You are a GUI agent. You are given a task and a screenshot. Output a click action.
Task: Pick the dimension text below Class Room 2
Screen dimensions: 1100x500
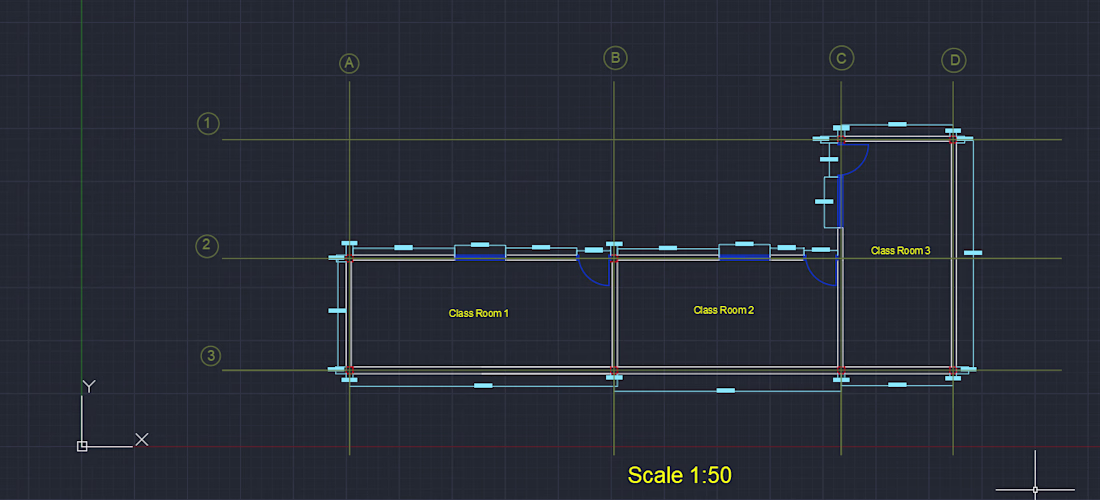tap(726, 390)
